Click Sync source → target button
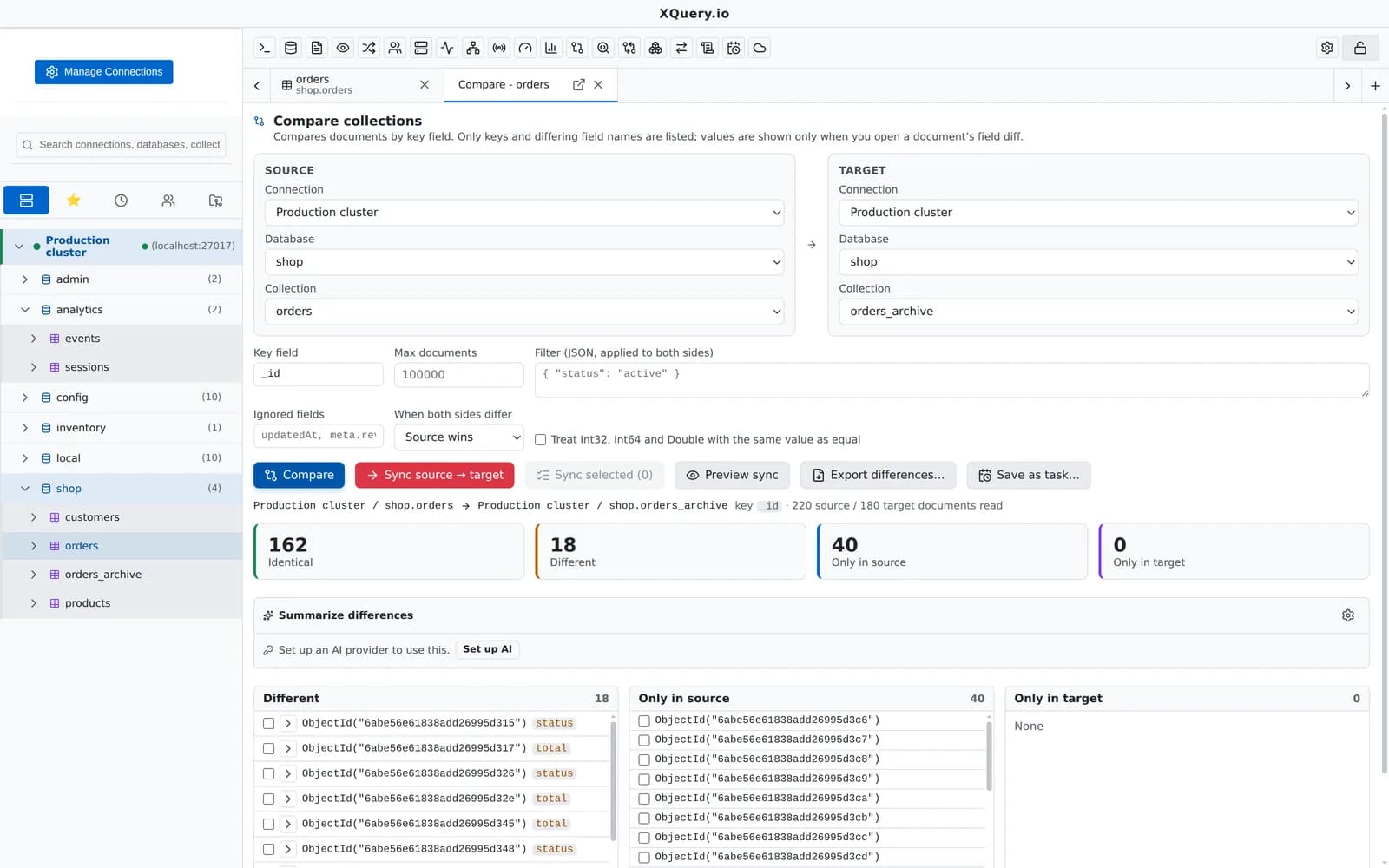Viewport: 1389px width, 868px height. pos(435,475)
